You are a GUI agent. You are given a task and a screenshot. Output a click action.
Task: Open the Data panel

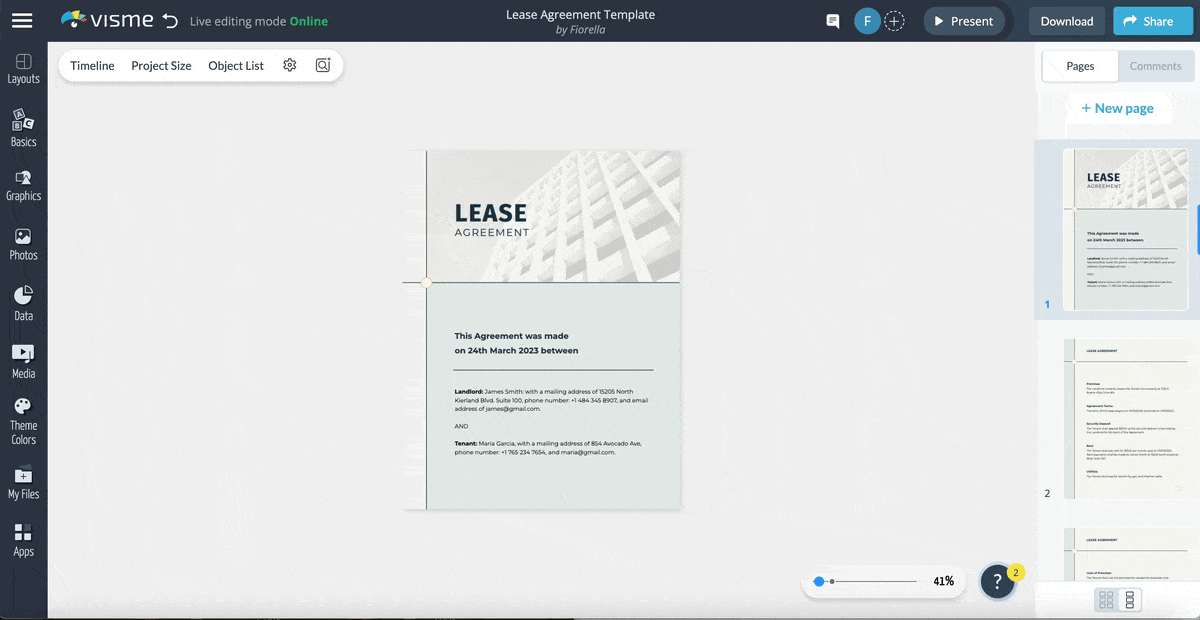(23, 301)
